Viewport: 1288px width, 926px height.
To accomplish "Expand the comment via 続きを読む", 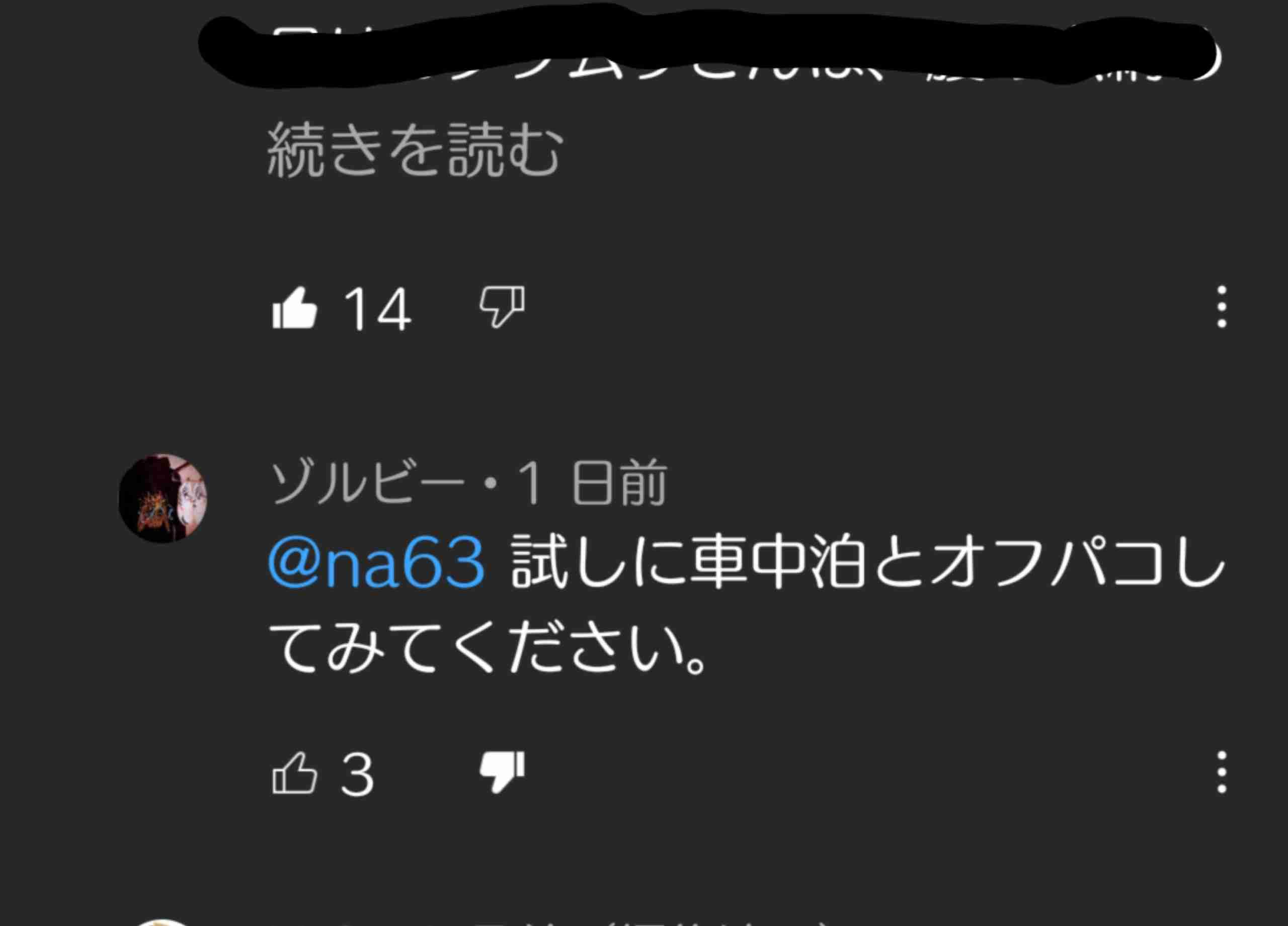I will 415,150.
